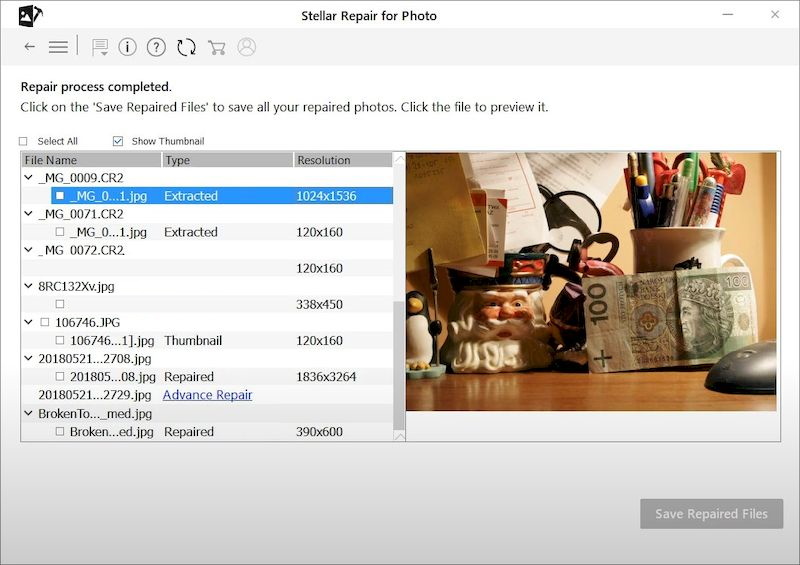Click the scrollbar up arrow
Viewport: 800px width, 565px height.
click(x=399, y=158)
